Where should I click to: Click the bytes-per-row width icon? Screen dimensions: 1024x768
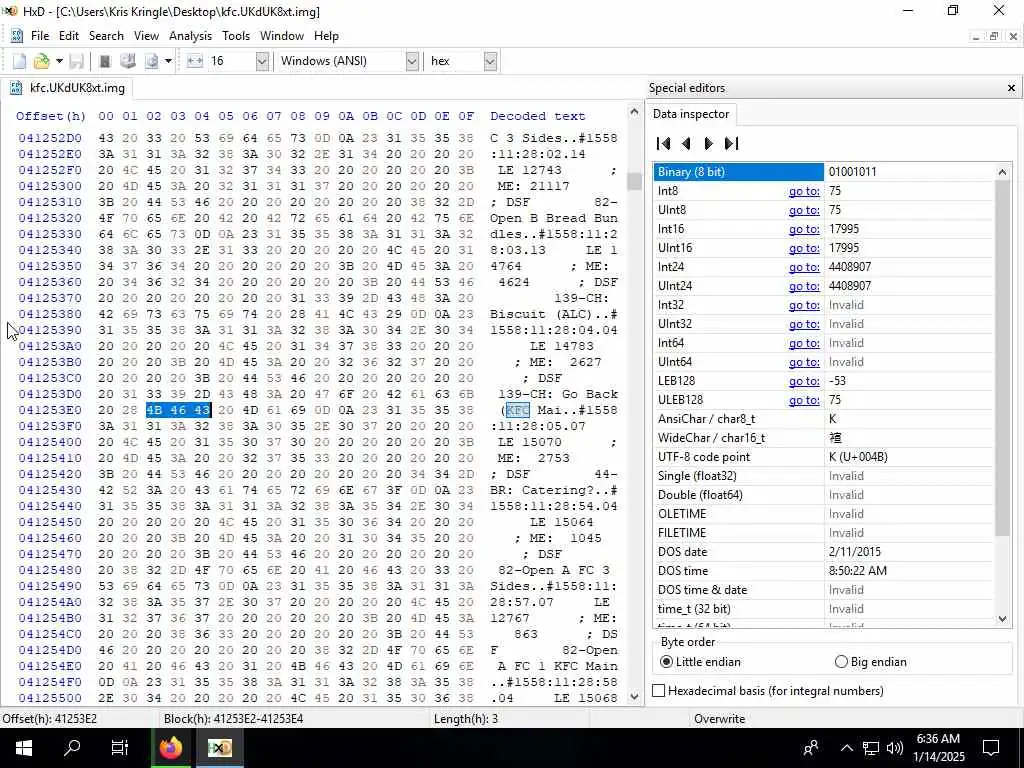[x=195, y=61]
